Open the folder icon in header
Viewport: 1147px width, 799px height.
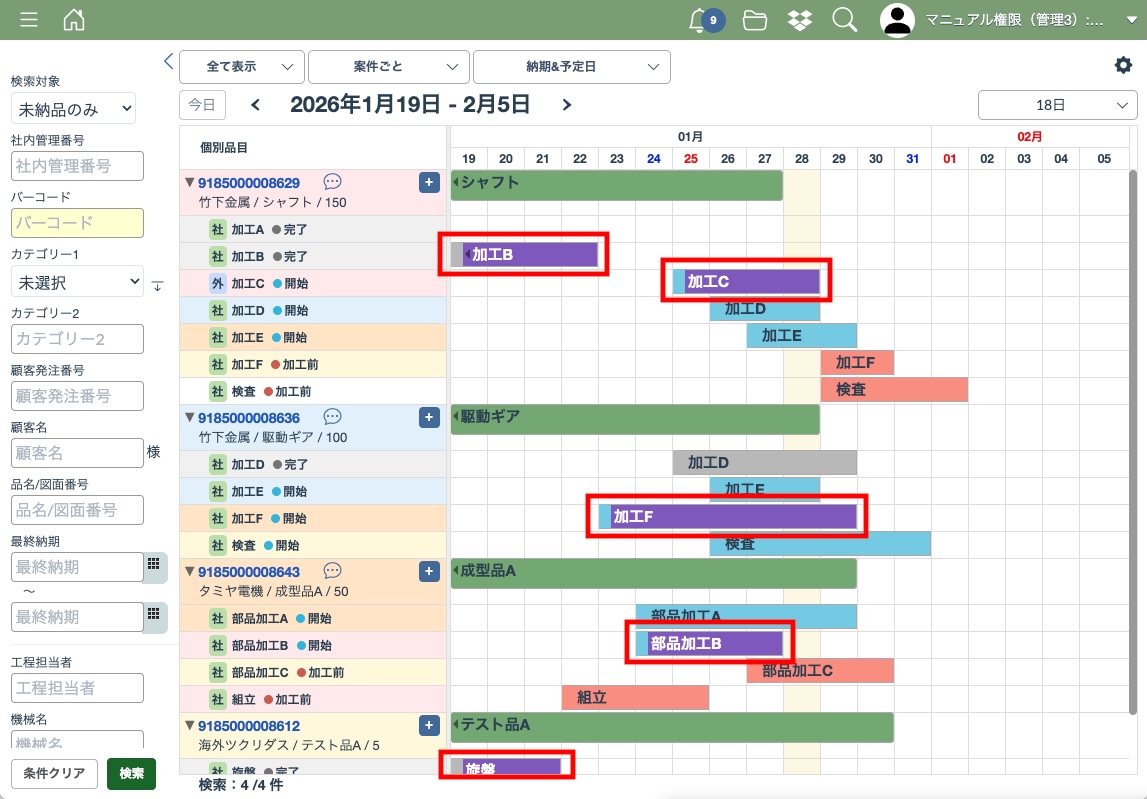[x=755, y=20]
